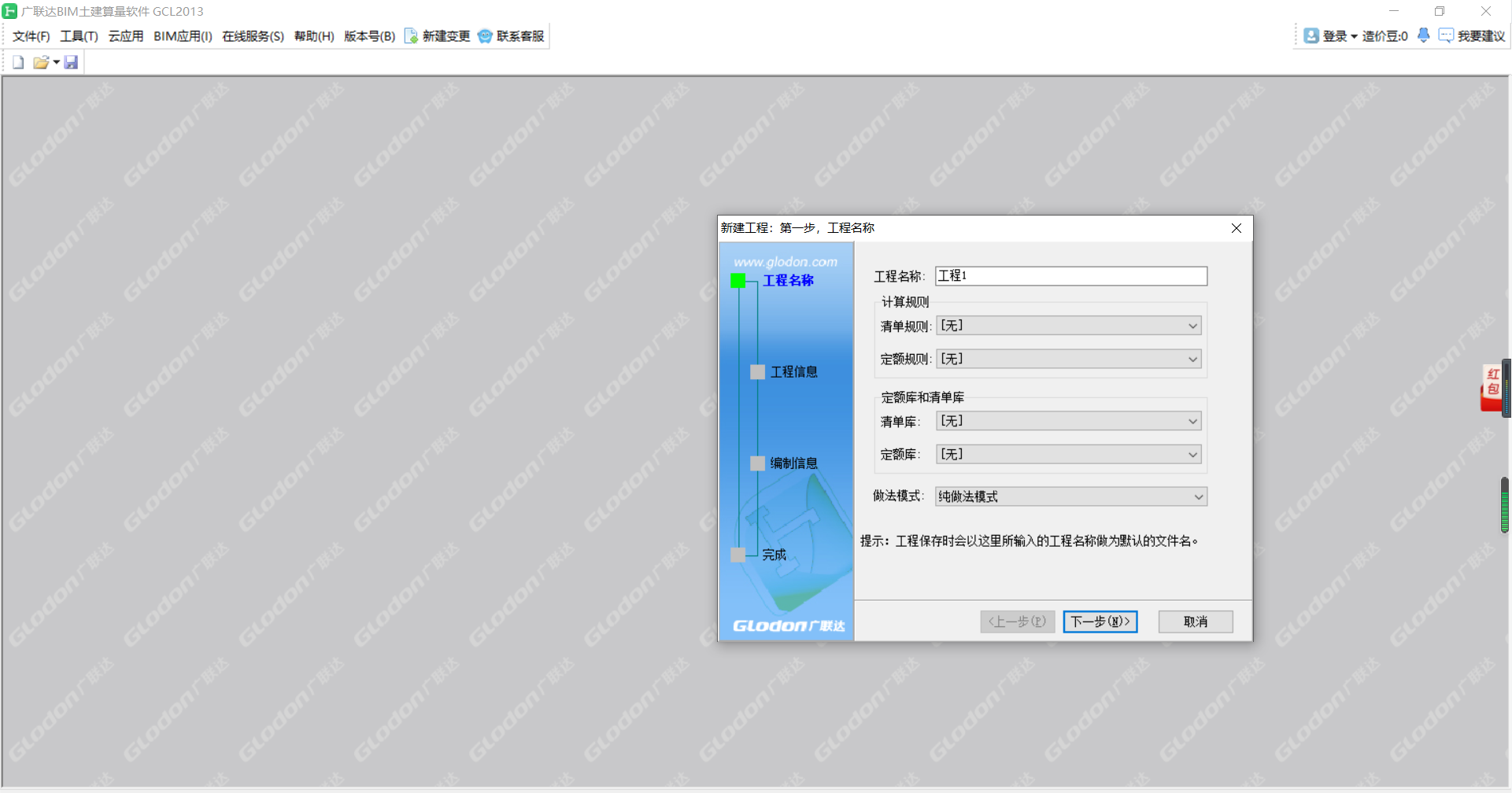The height and width of the screenshot is (793, 1512).
Task: Click the green vertical meter on right edge
Action: pos(1505,505)
